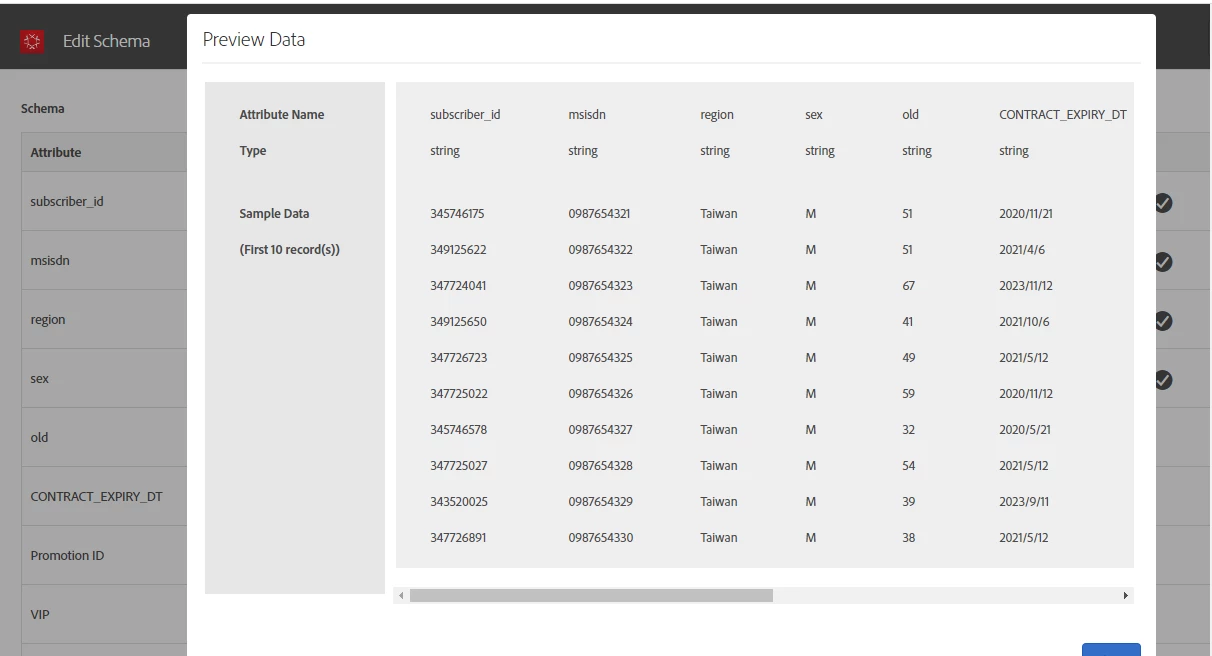Select the Promotion ID row in Schema list
Image resolution: width=1212 pixels, height=656 pixels.
[x=104, y=555]
